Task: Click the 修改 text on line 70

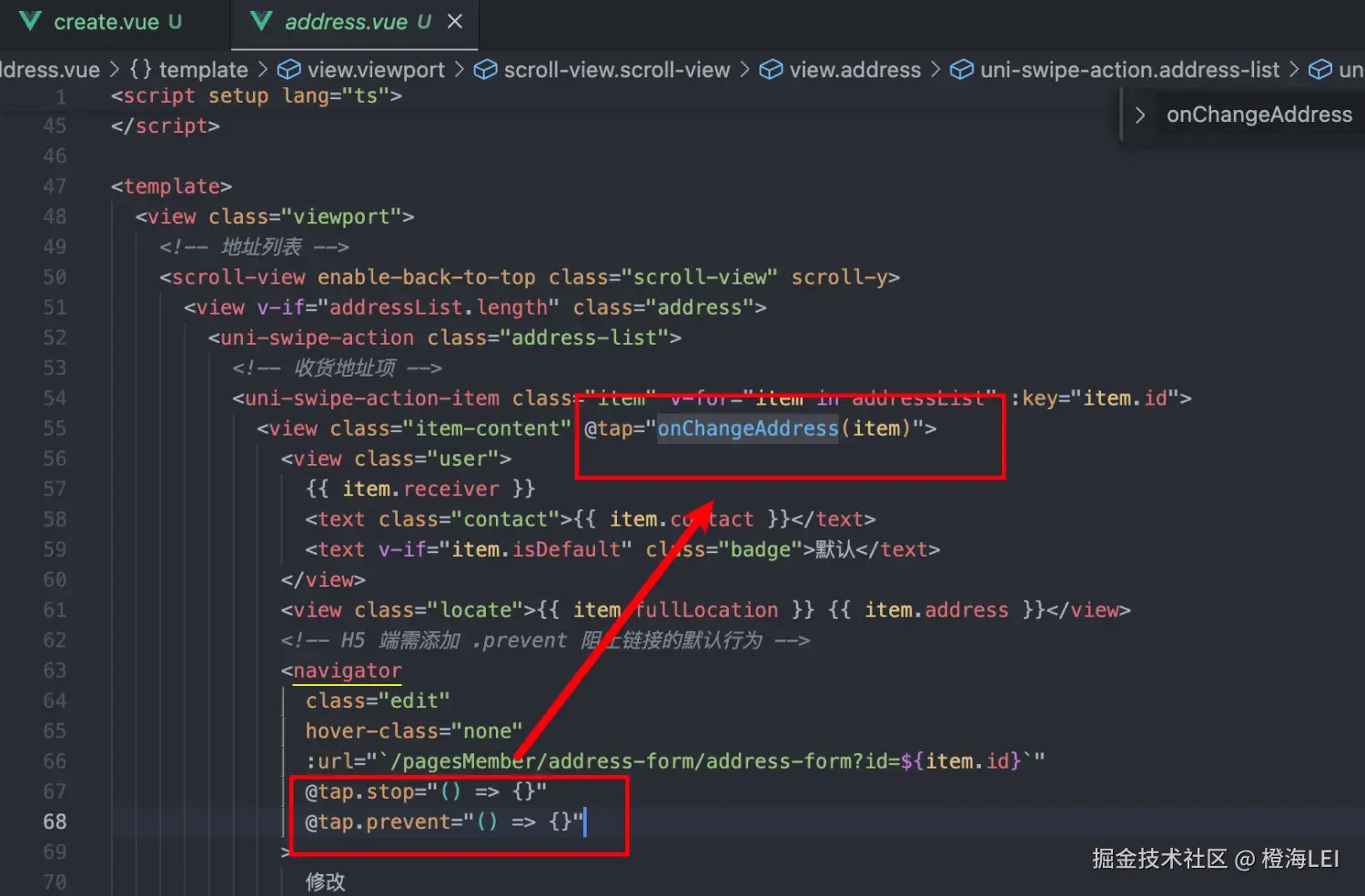Action: (x=325, y=881)
